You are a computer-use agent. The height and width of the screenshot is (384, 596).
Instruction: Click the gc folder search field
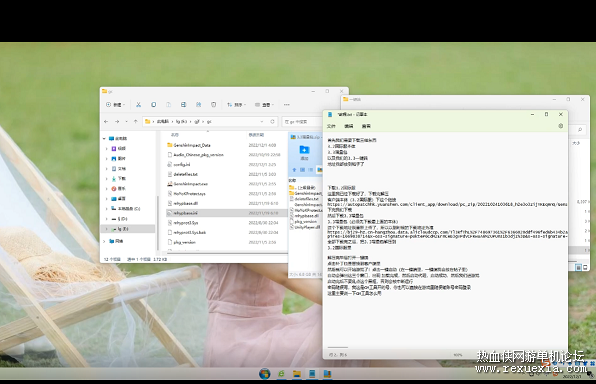click(x=302, y=122)
